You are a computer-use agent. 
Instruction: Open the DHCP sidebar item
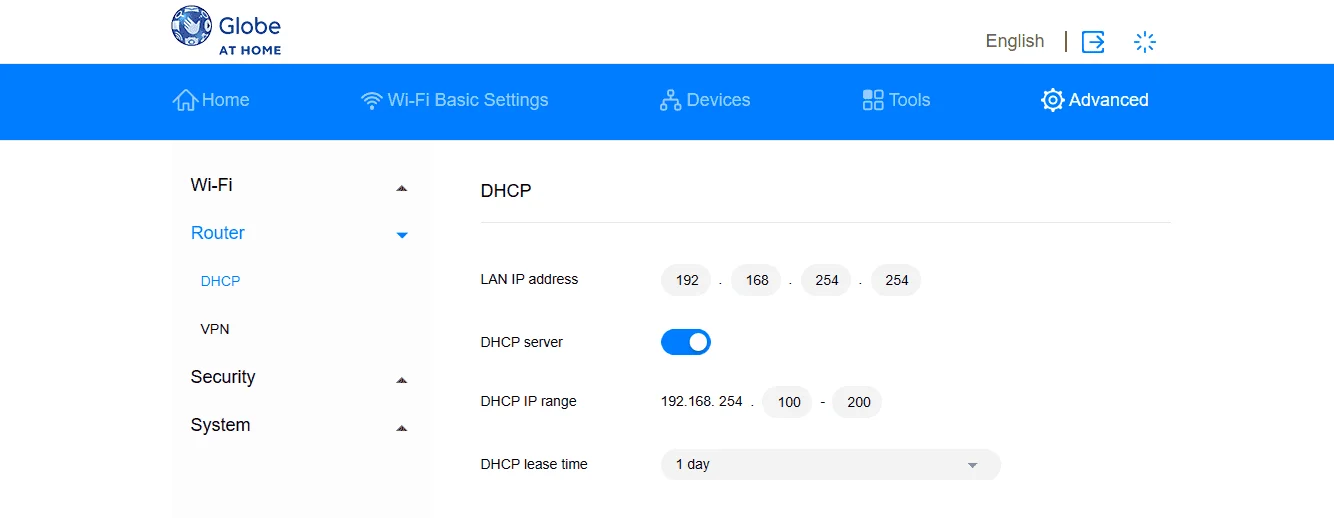coord(220,281)
